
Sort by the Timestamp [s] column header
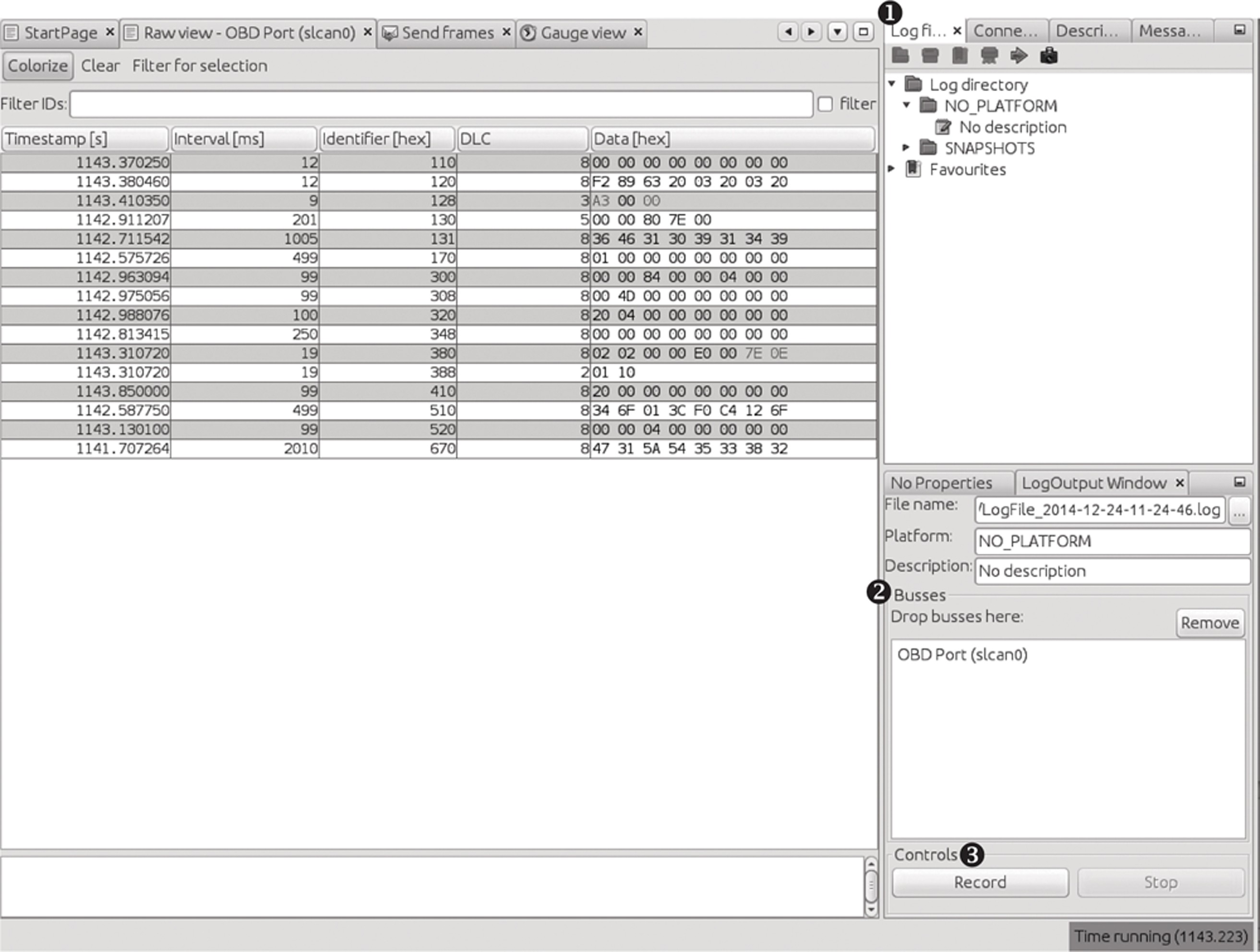click(x=85, y=139)
